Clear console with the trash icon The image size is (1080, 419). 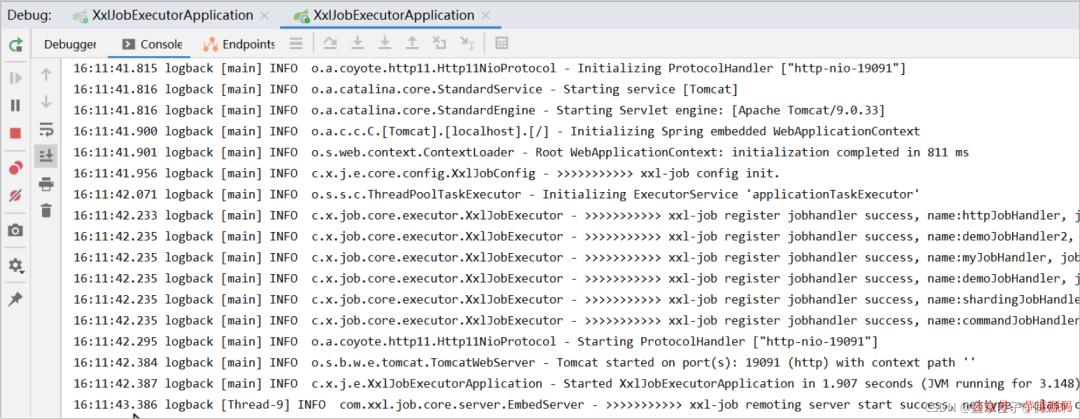pos(46,211)
